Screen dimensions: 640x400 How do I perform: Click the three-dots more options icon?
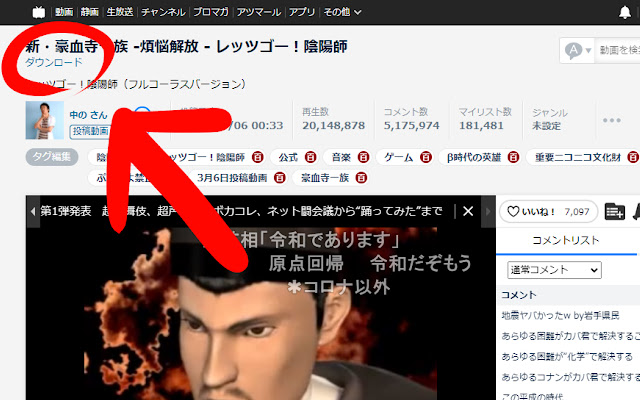point(612,120)
